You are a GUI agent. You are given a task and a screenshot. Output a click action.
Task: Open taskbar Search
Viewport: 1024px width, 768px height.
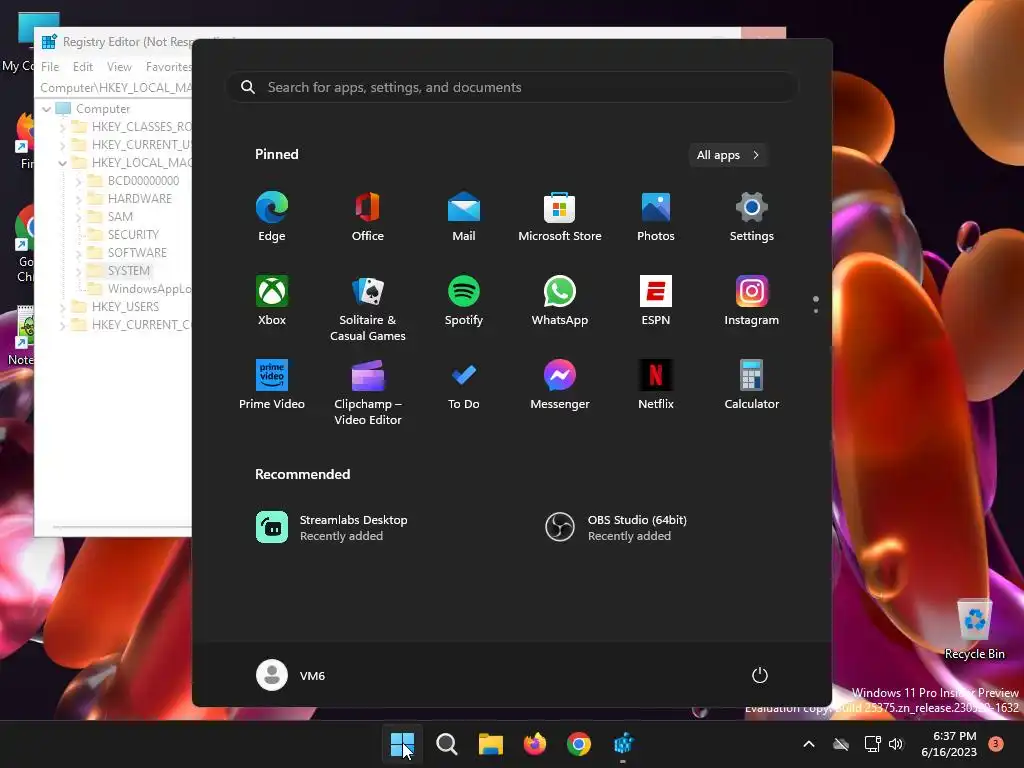[x=447, y=744]
